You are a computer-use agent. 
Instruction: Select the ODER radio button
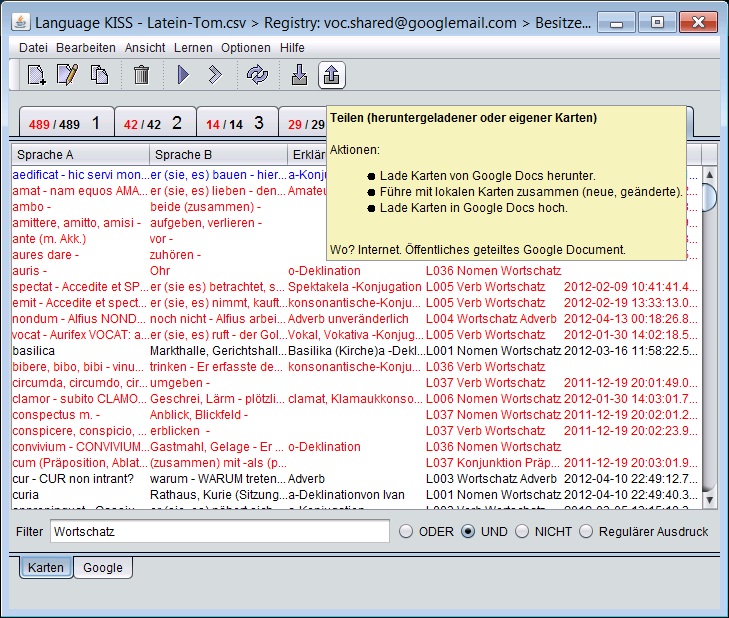pos(406,532)
